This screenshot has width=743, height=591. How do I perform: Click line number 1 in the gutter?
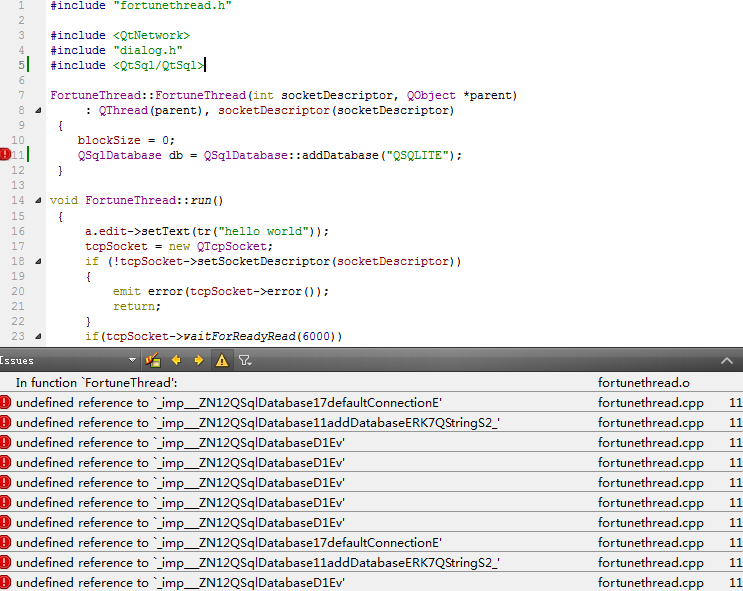[21, 6]
